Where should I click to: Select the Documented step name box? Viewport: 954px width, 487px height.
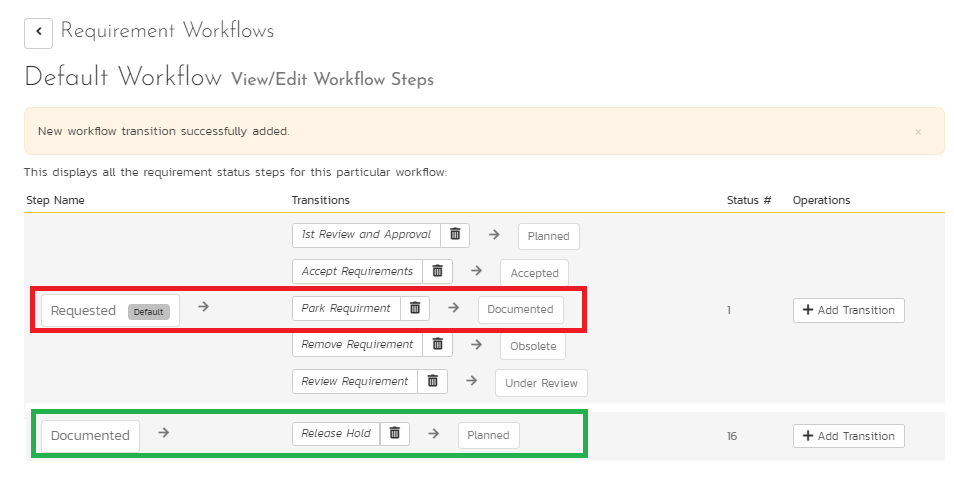coord(90,435)
